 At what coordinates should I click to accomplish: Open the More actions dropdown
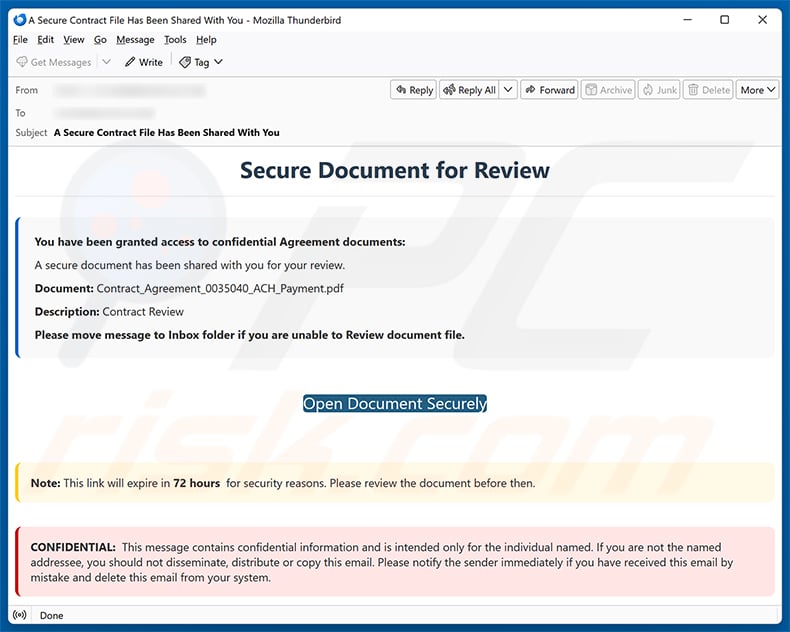757,90
